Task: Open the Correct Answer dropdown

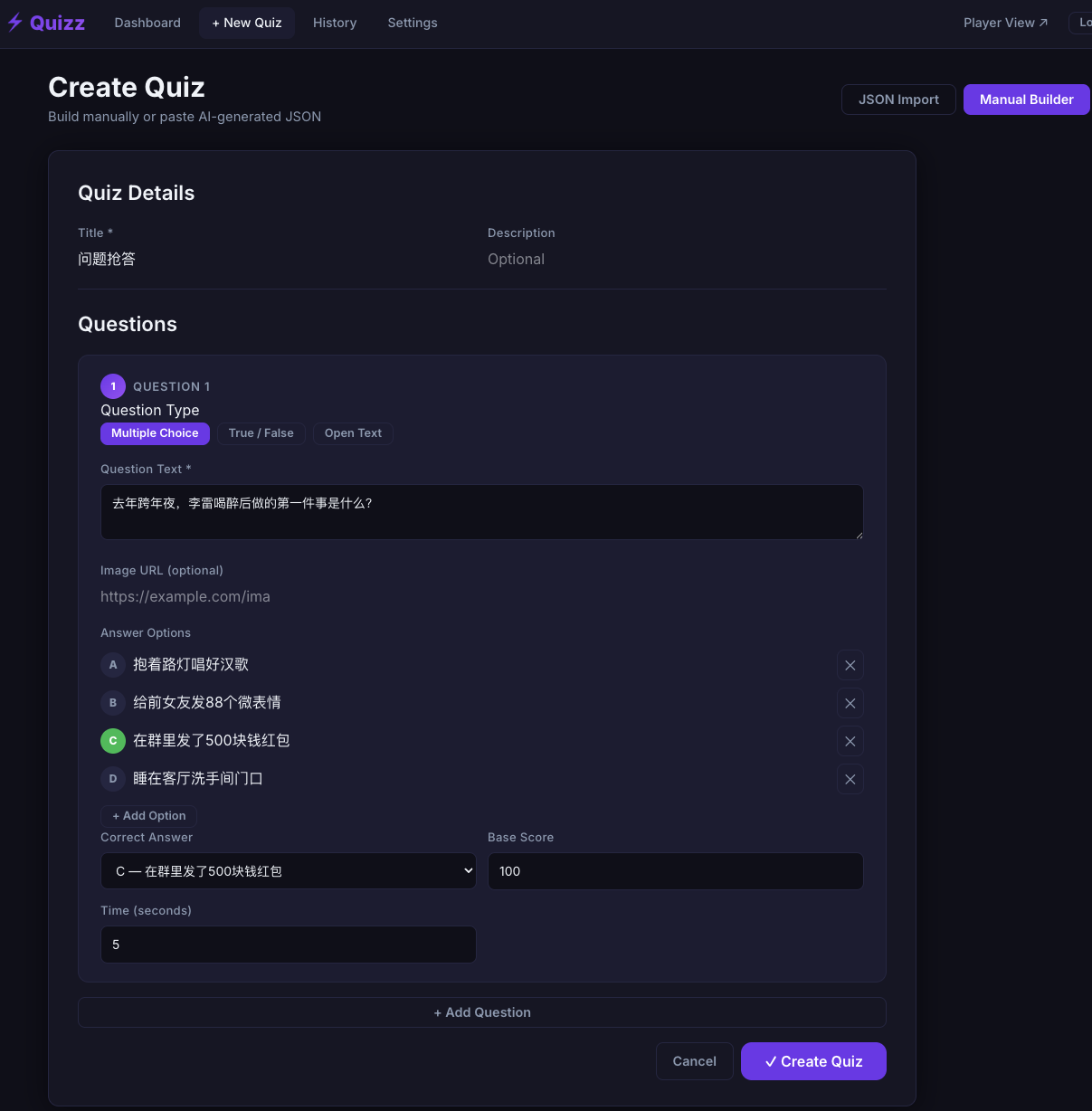Action: (x=289, y=871)
